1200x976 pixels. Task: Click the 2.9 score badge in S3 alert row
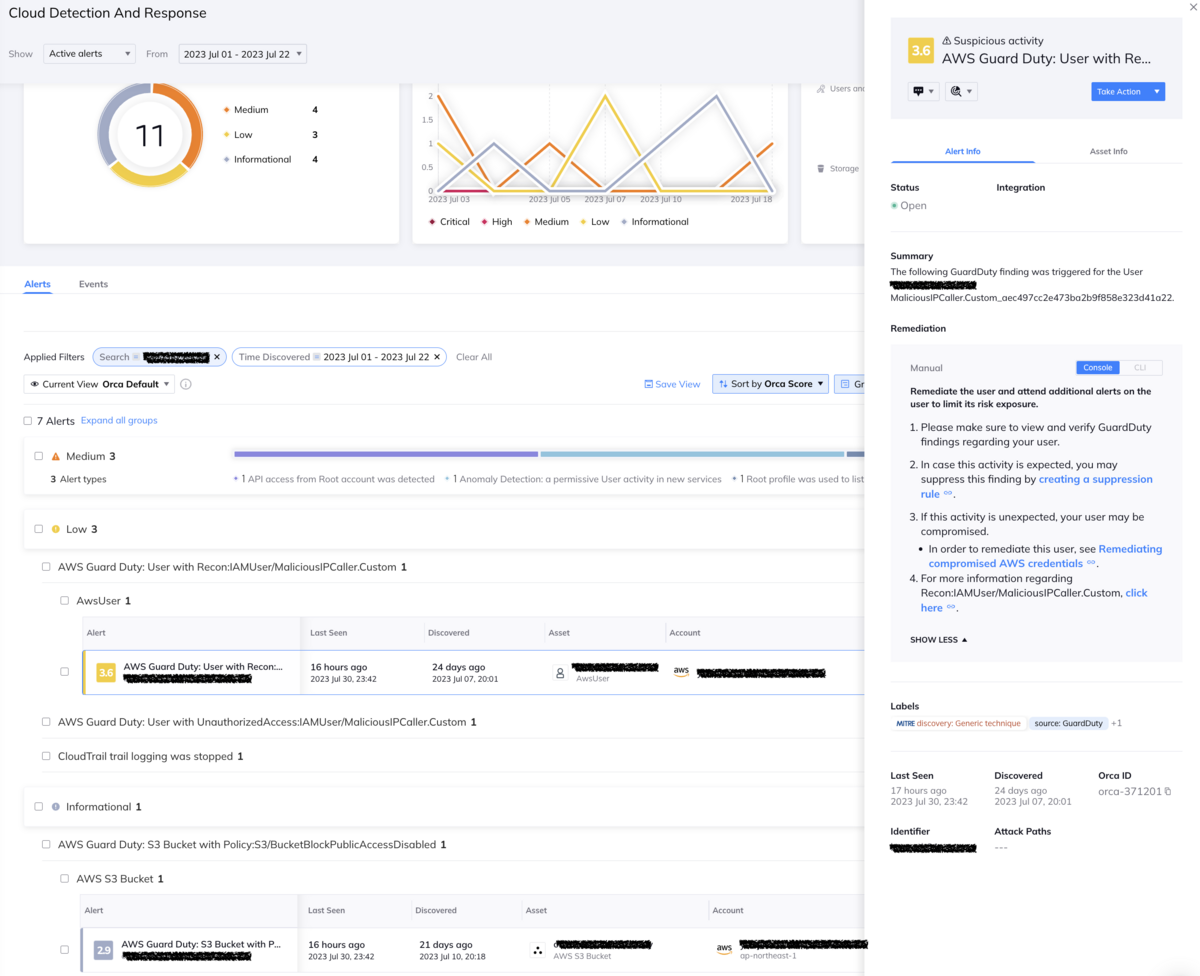coord(104,950)
